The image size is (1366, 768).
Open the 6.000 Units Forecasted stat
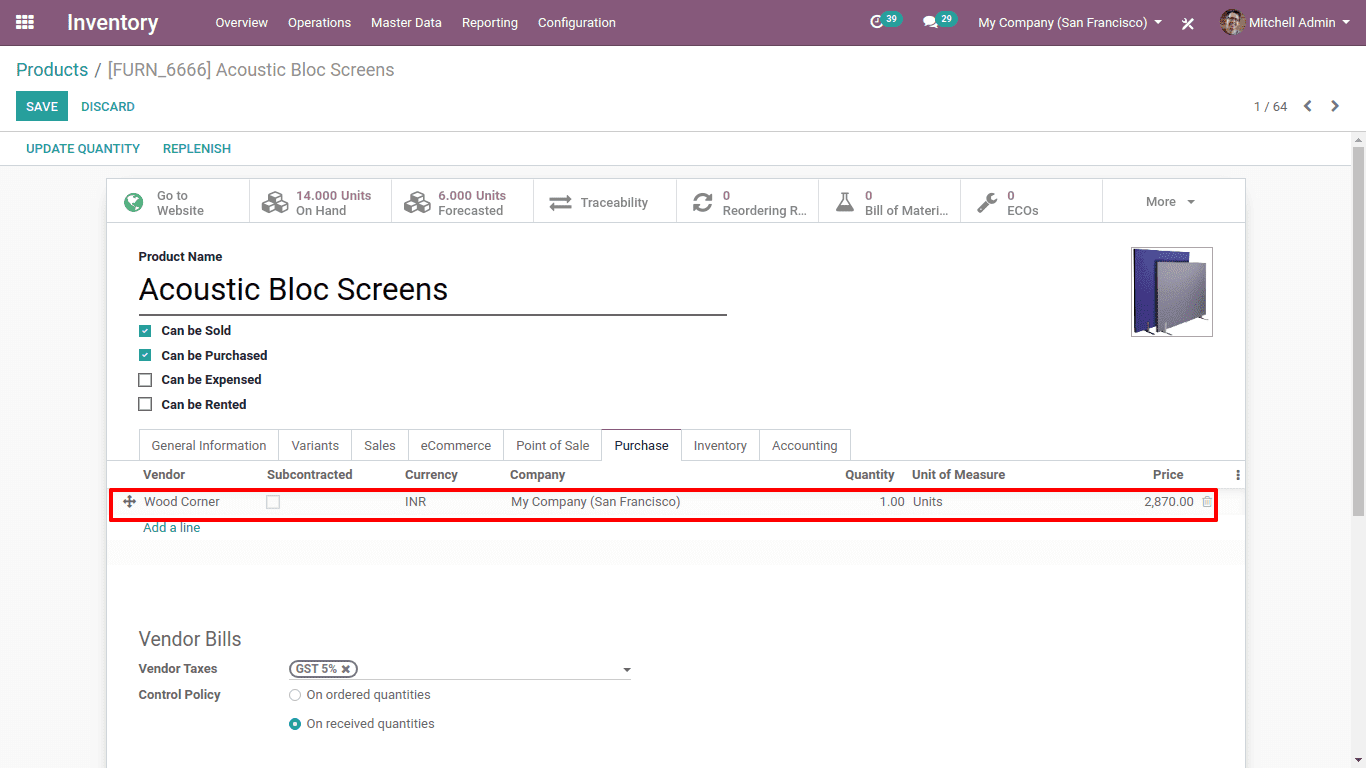click(462, 202)
